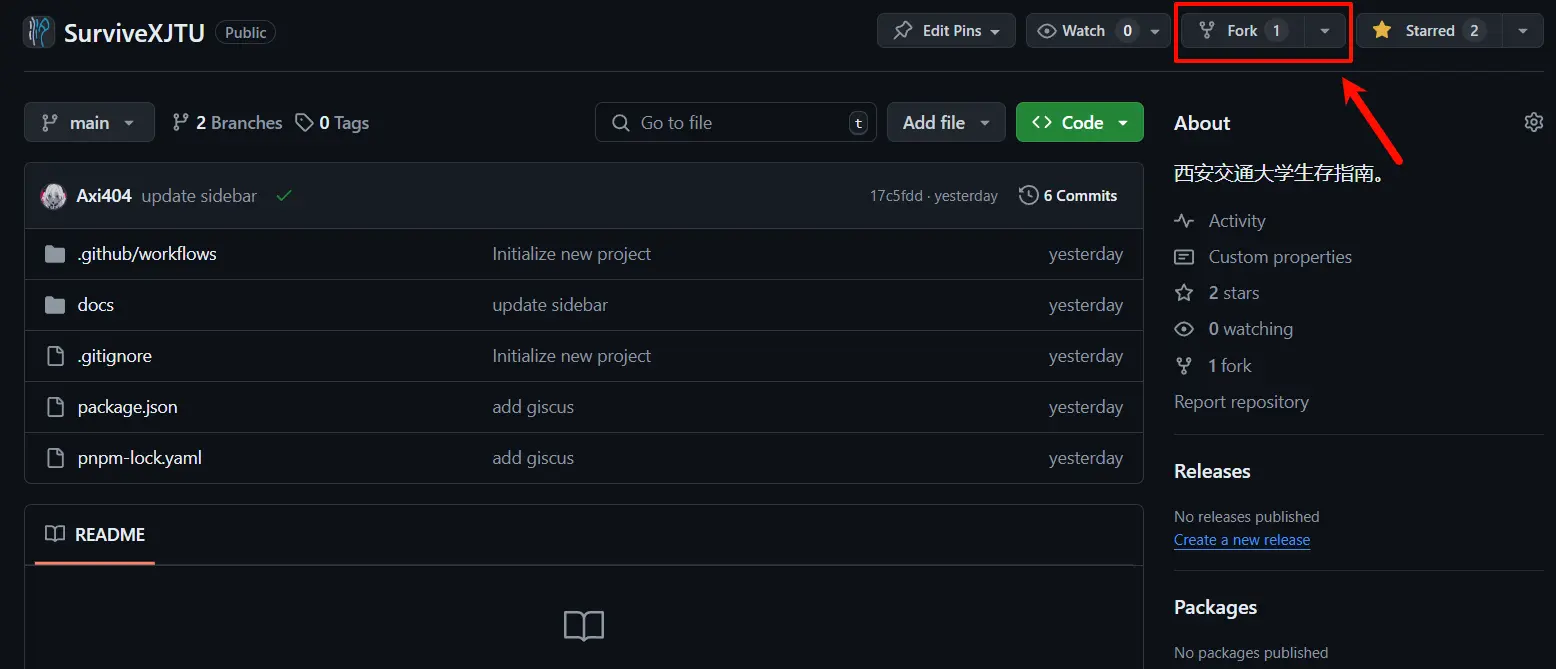Viewport: 1556px width, 669px height.
Task: View the 2 Branches link
Action: tap(228, 122)
